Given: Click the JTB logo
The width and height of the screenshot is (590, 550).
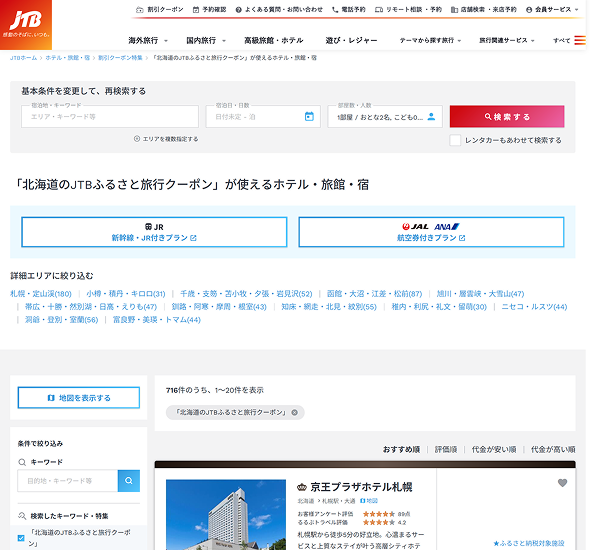Looking at the screenshot, I should (x=26, y=25).
